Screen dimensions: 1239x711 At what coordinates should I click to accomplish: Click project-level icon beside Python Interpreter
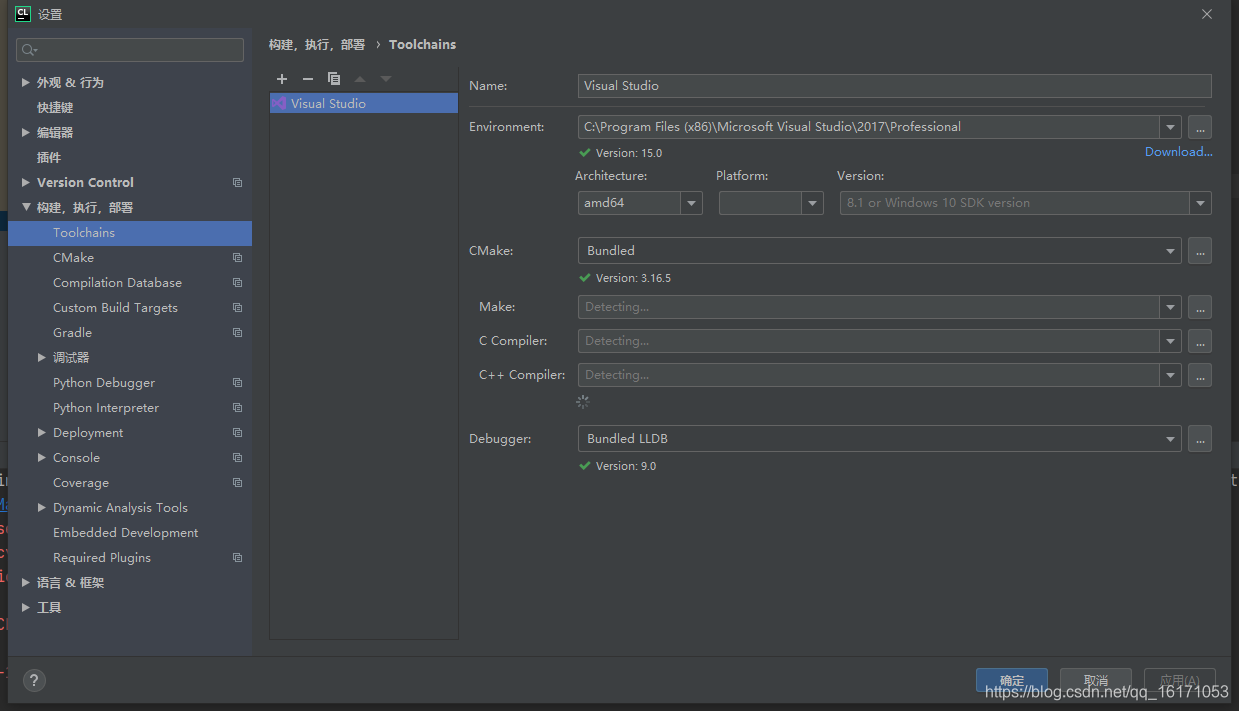[237, 407]
